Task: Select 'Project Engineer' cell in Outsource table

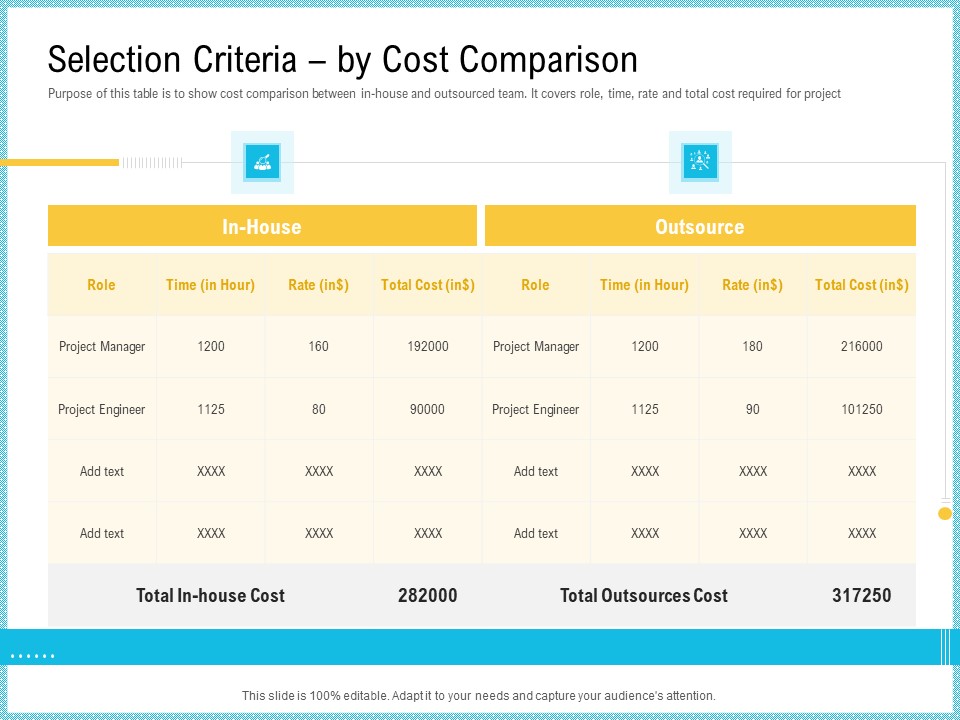Action: [x=536, y=410]
